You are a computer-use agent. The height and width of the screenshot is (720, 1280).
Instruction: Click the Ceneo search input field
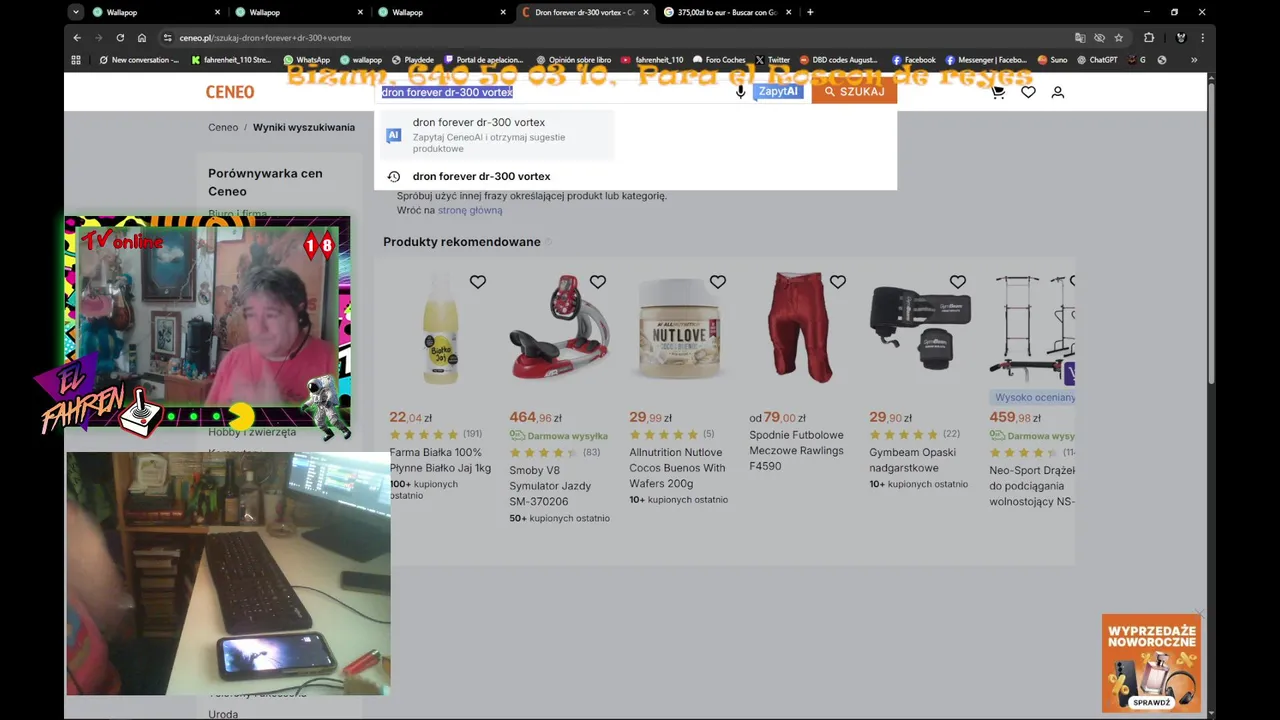[555, 92]
